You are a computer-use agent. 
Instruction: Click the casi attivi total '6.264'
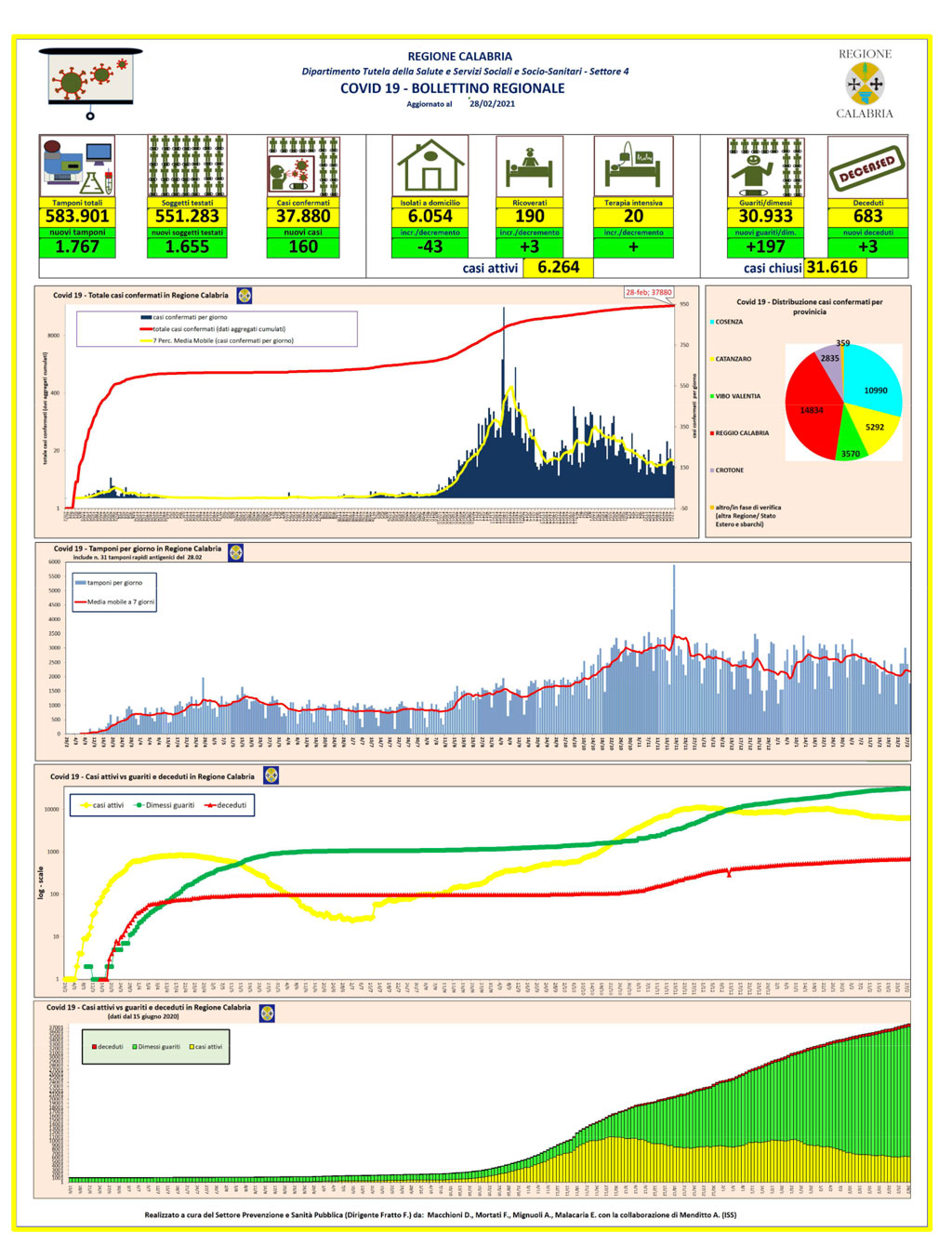tap(558, 268)
